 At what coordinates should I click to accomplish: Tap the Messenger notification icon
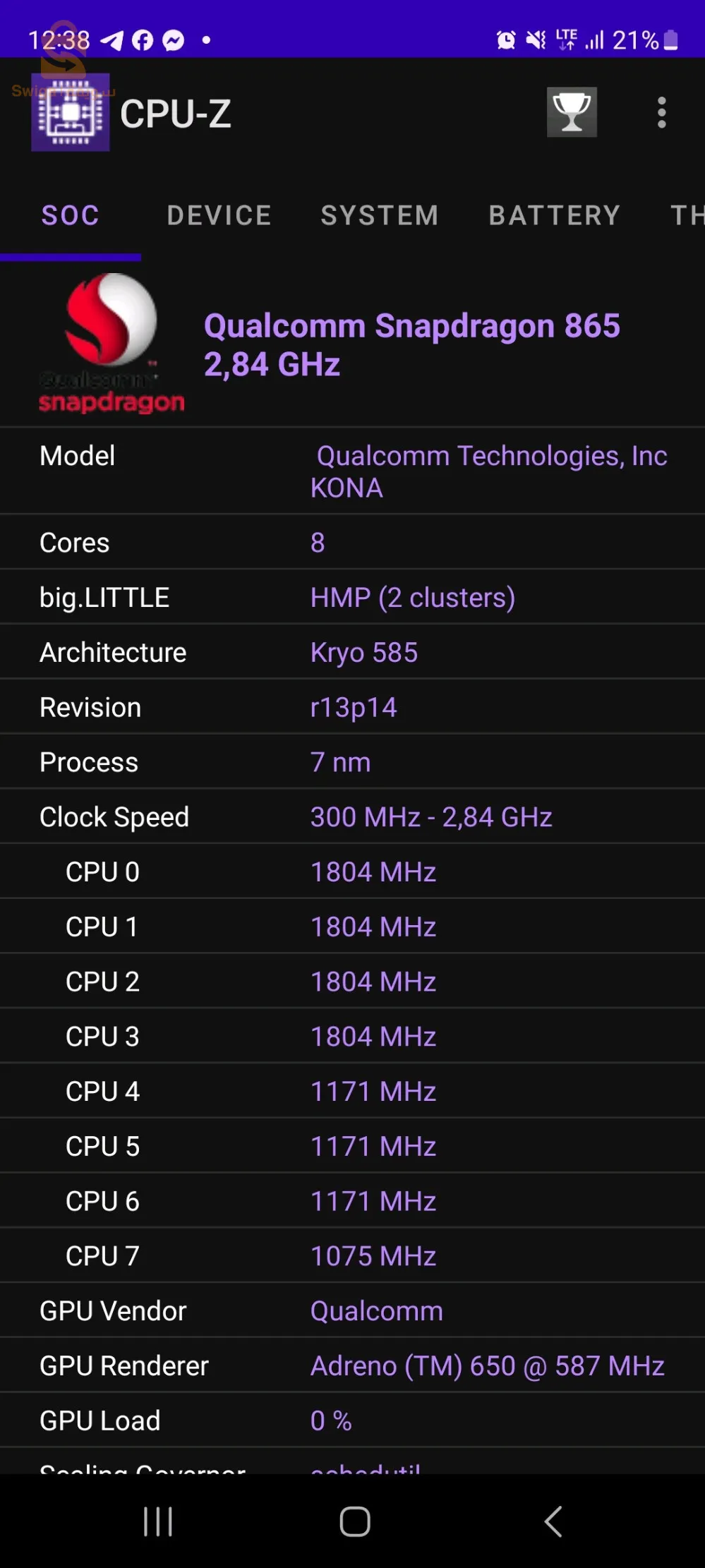pos(174,40)
